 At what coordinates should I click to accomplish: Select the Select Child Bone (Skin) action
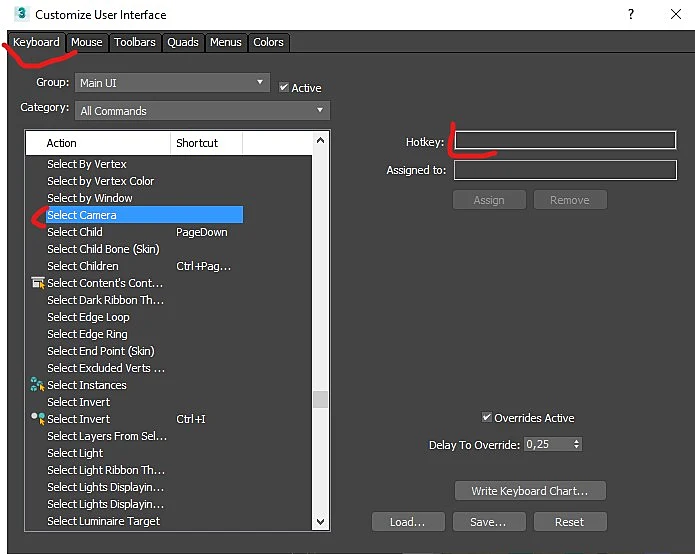[x=103, y=249]
